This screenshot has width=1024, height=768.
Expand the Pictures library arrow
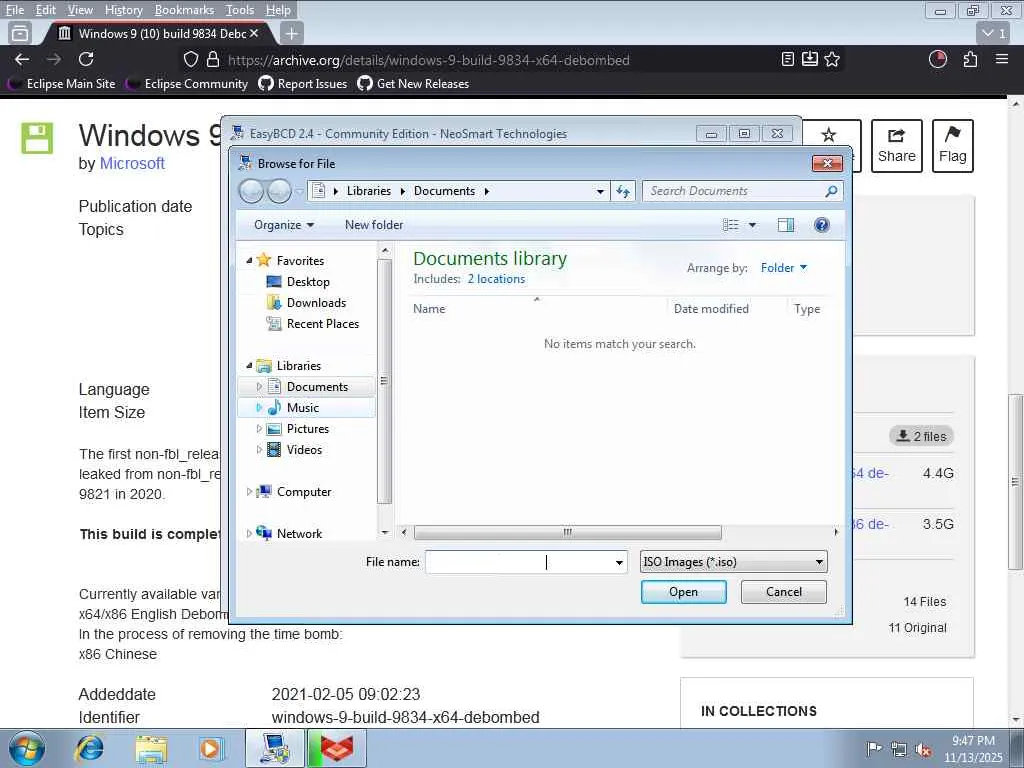[x=259, y=428]
